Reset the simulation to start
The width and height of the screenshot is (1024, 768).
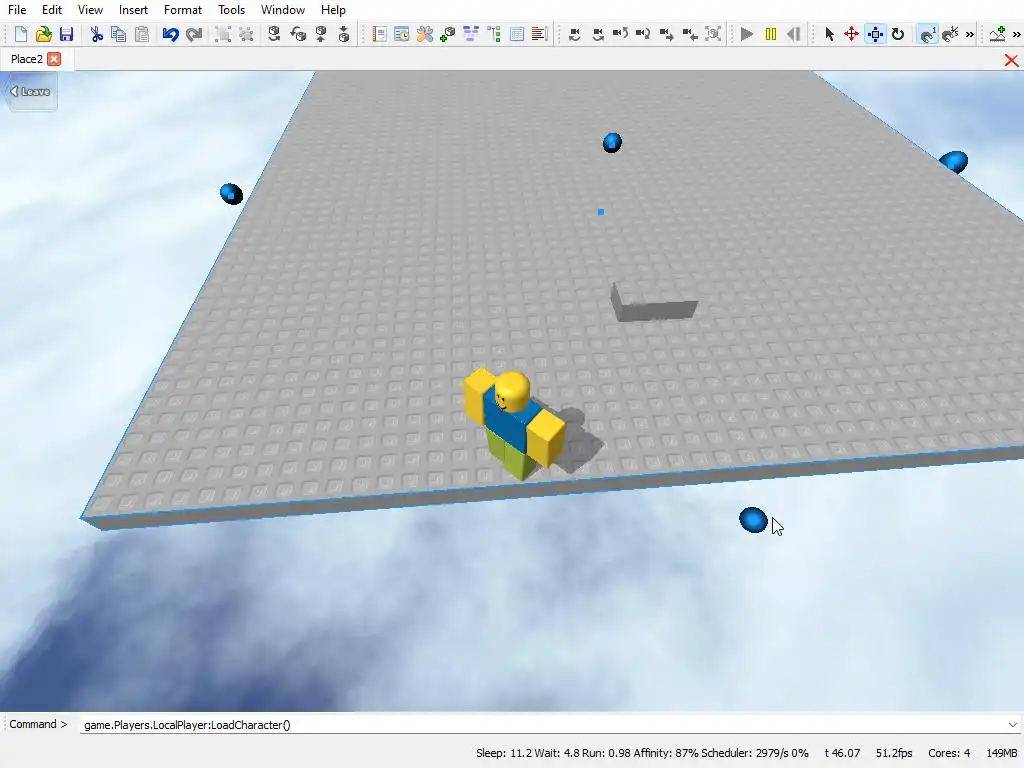pyautogui.click(x=793, y=34)
